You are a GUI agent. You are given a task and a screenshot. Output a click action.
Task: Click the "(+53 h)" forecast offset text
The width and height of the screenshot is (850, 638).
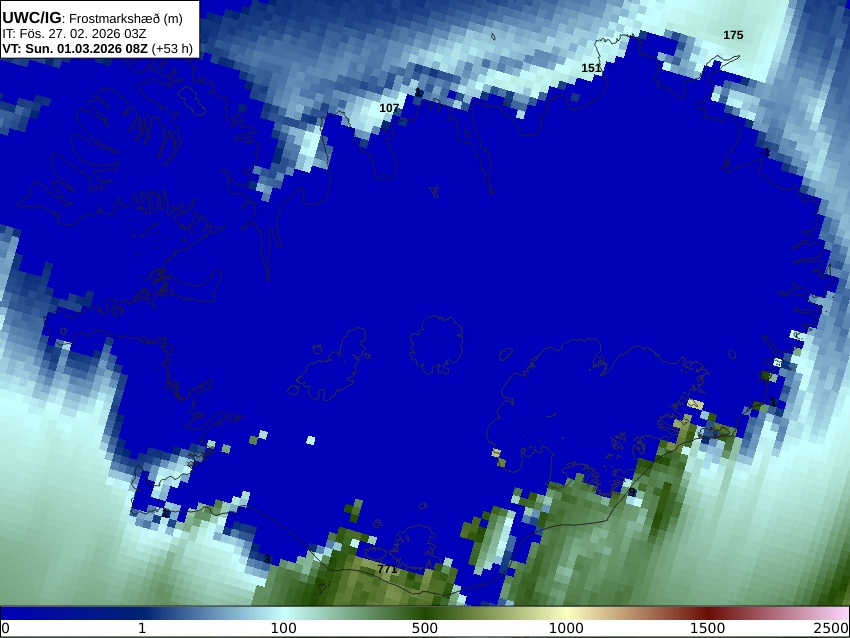click(x=172, y=48)
